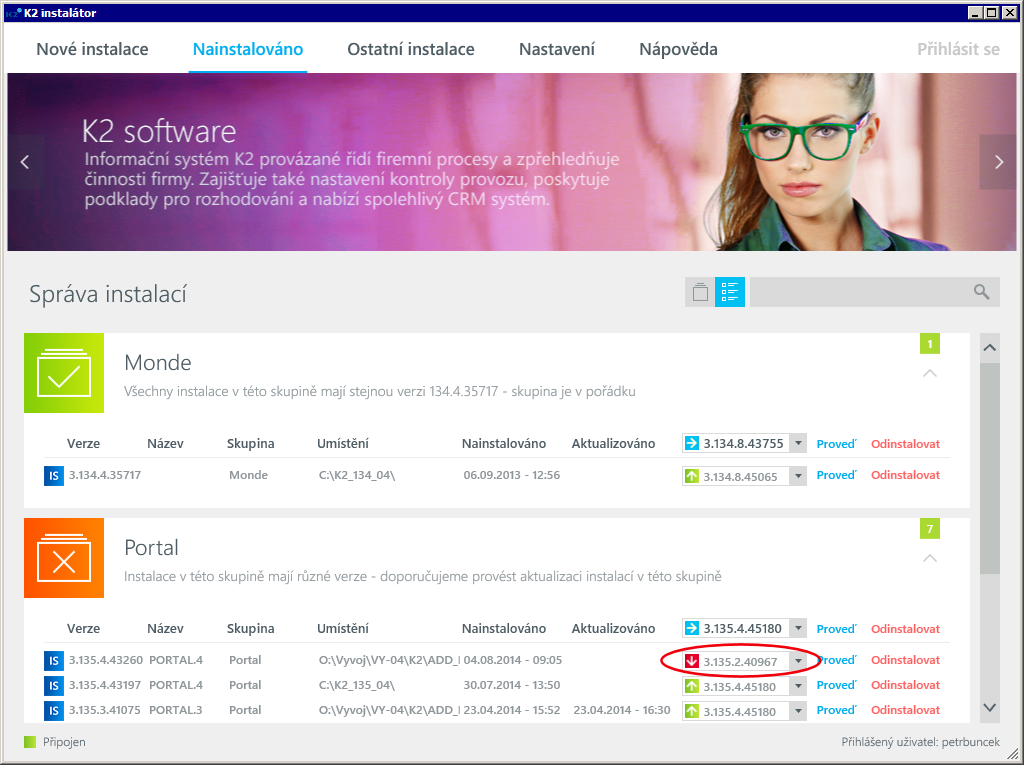Collapse the Monde group

point(930,373)
